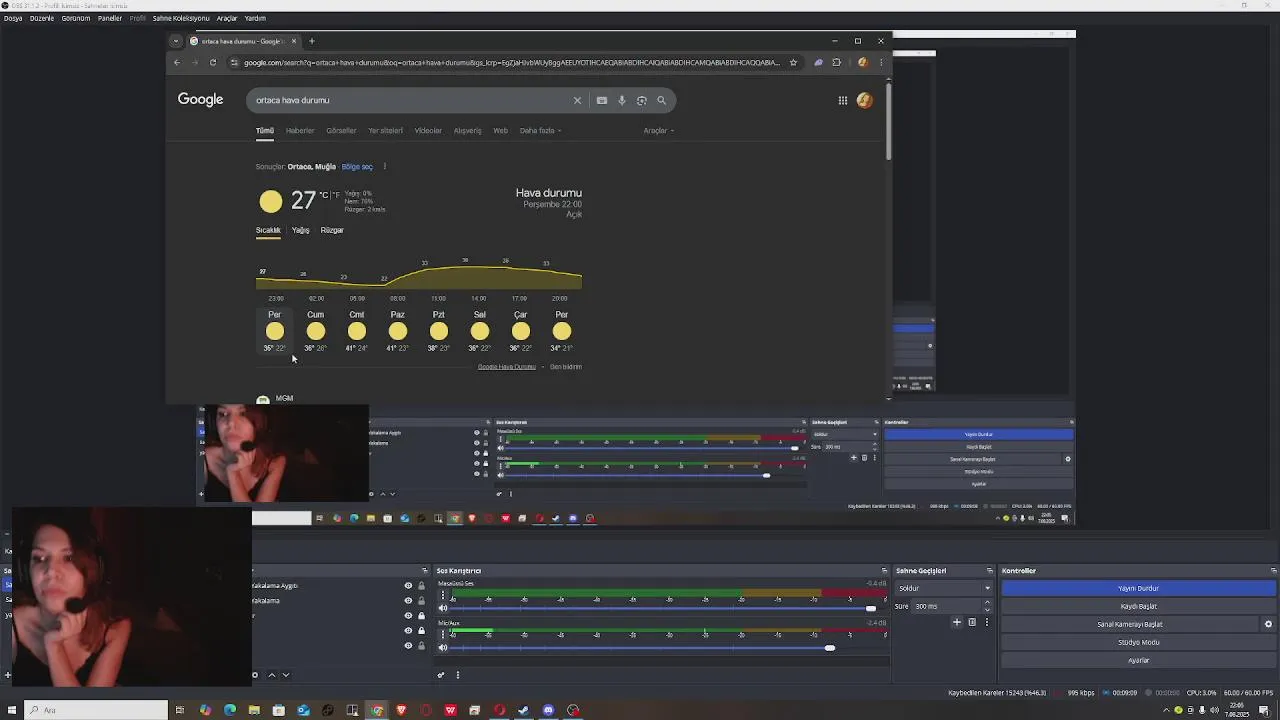Reload the Chrome page
The width and height of the screenshot is (1280, 720).
pyautogui.click(x=212, y=62)
